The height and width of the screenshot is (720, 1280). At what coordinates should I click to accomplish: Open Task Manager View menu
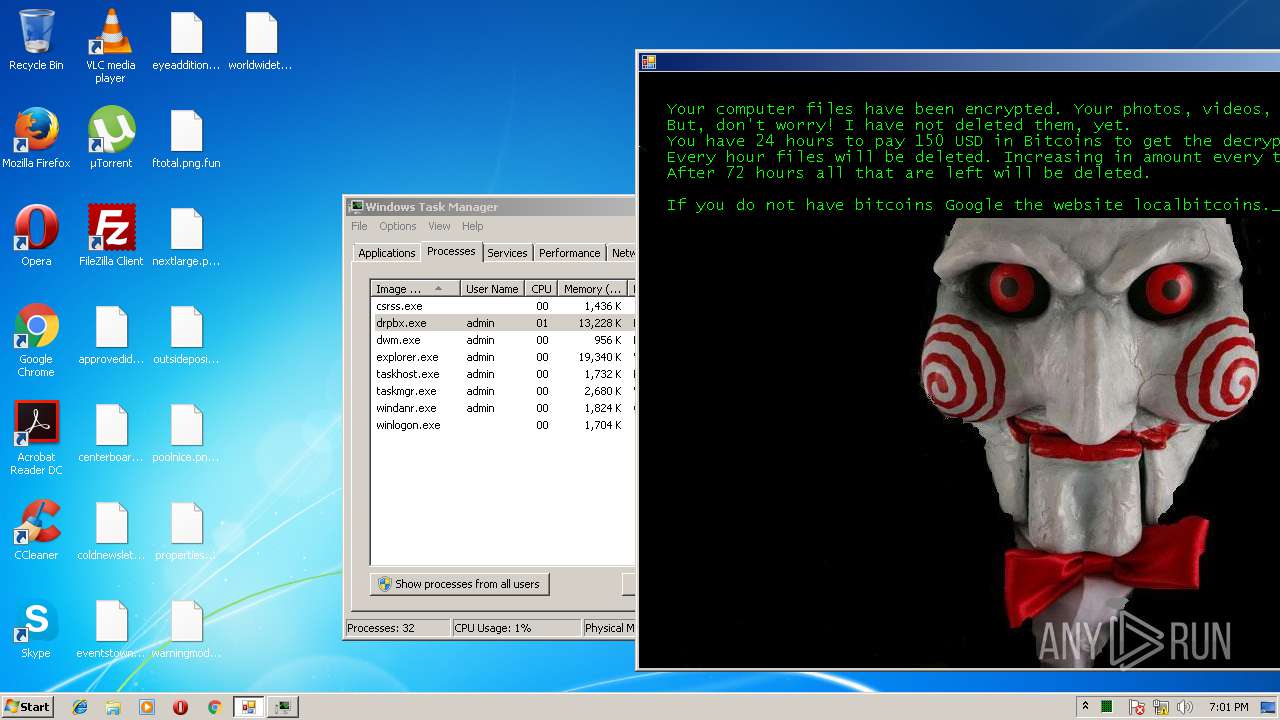point(439,226)
